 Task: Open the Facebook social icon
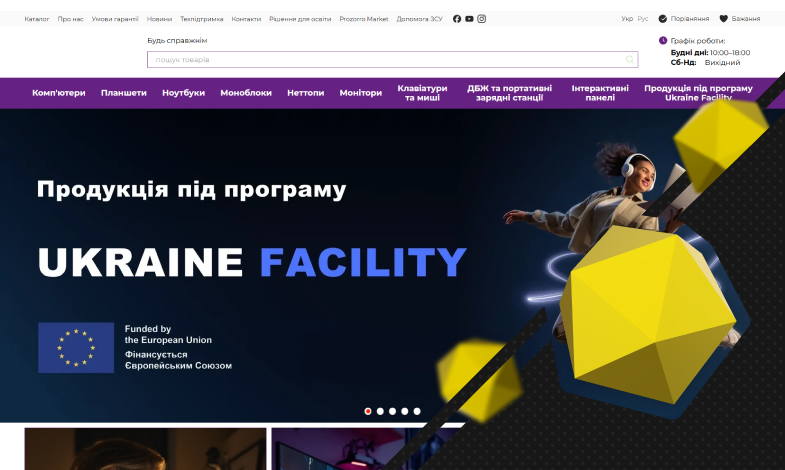tap(457, 19)
